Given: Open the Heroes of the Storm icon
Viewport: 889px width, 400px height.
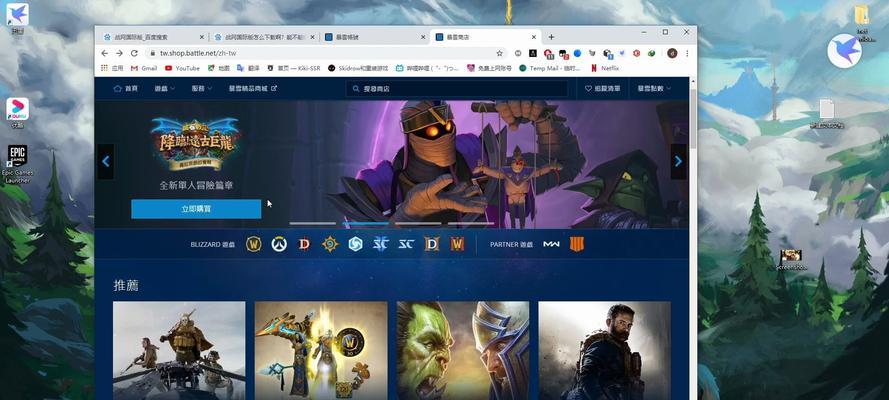Looking at the screenshot, I should click(x=355, y=244).
